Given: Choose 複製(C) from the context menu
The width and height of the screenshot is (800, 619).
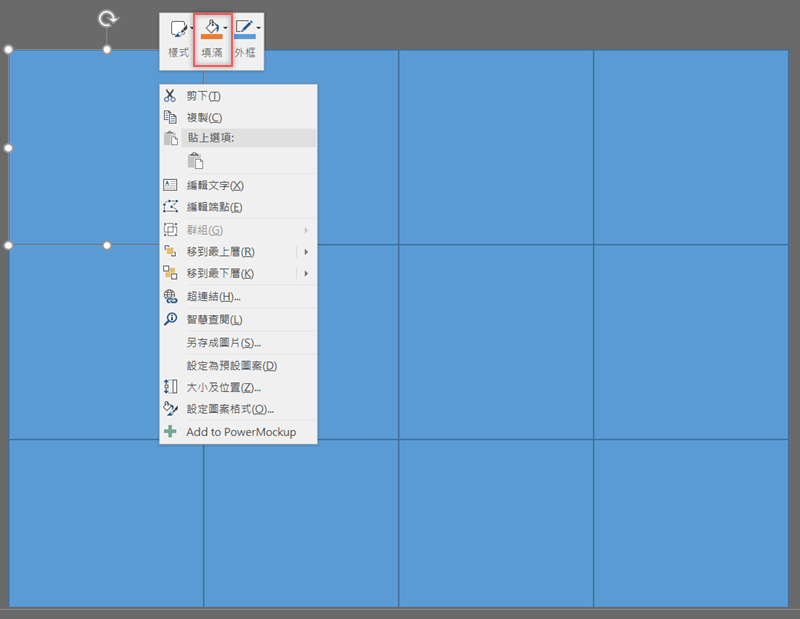Looking at the screenshot, I should coord(238,117).
